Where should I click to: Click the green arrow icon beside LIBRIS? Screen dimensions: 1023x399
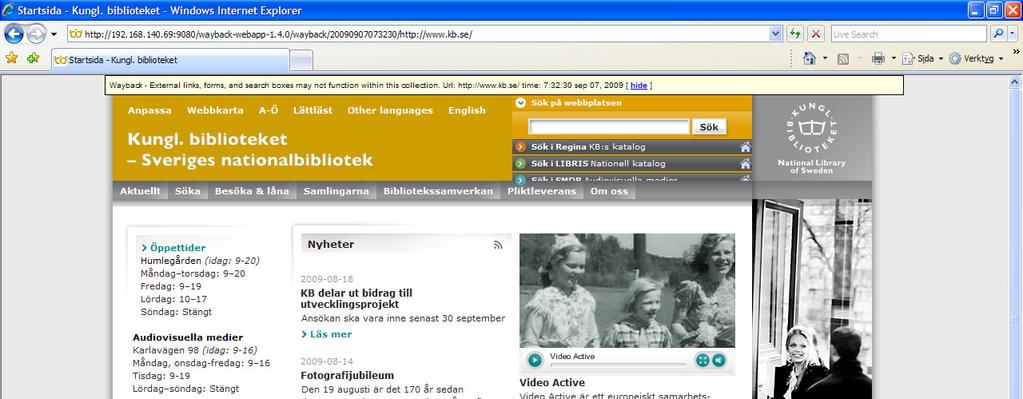click(521, 164)
